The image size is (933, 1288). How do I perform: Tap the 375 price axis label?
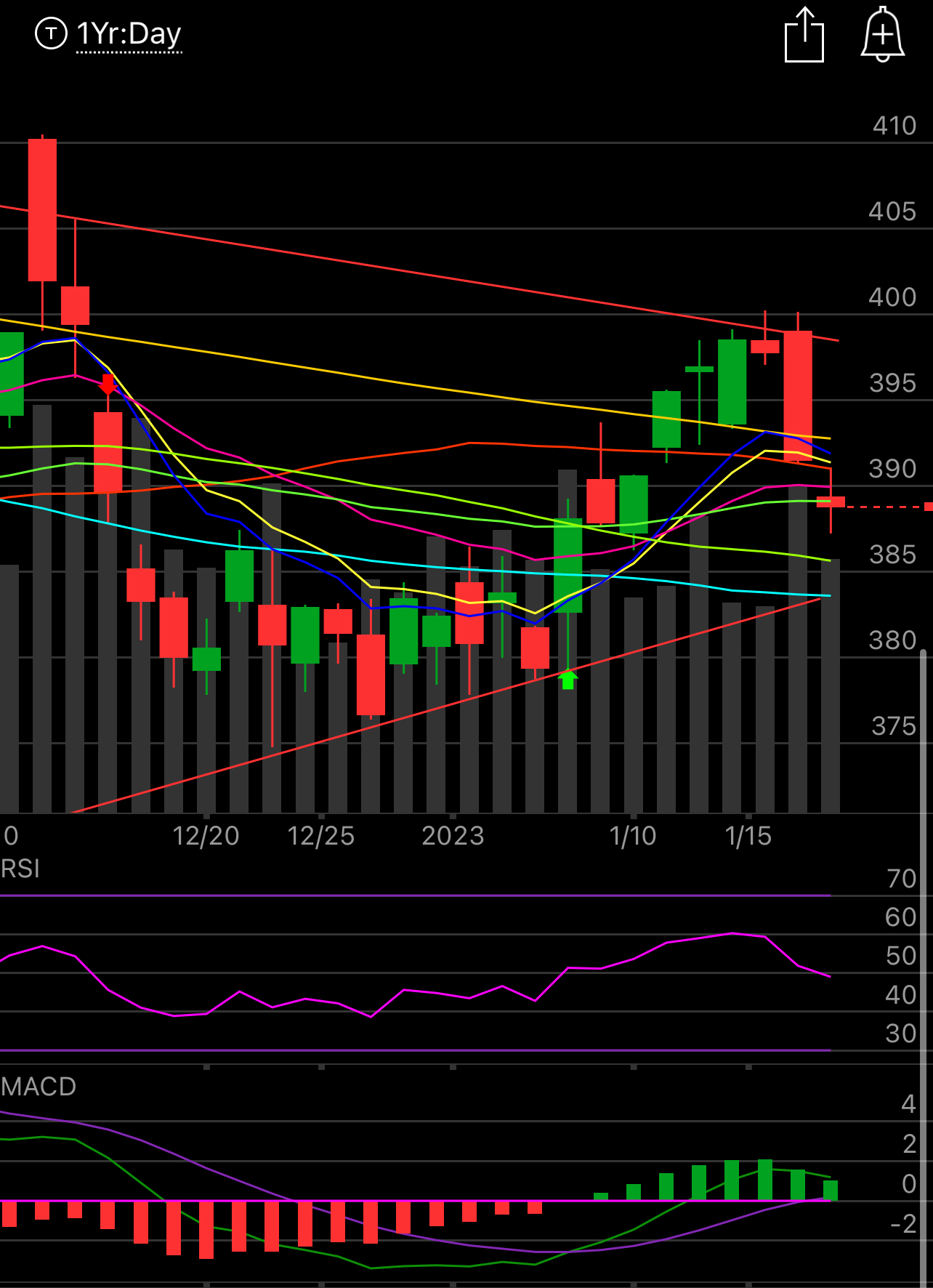(894, 726)
